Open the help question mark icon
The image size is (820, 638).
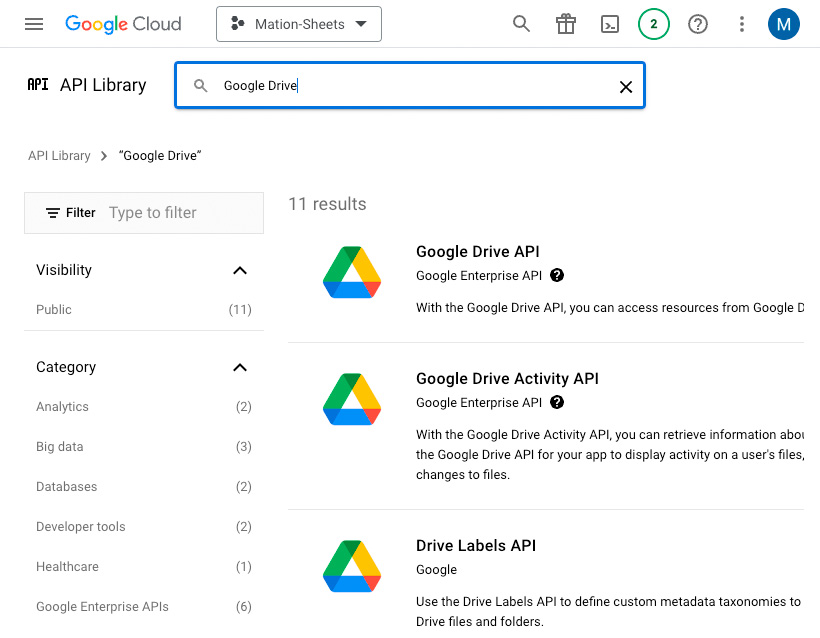[698, 24]
